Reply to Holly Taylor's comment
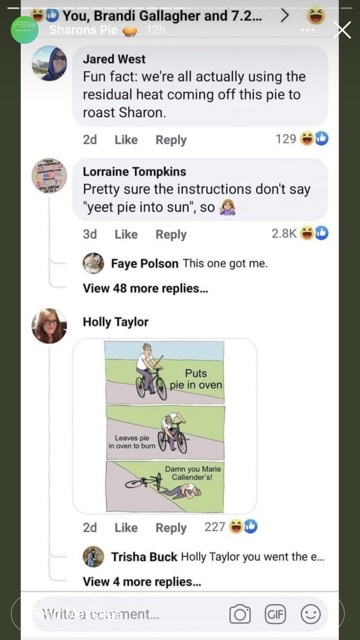This screenshot has height=640, width=360. pos(171,528)
